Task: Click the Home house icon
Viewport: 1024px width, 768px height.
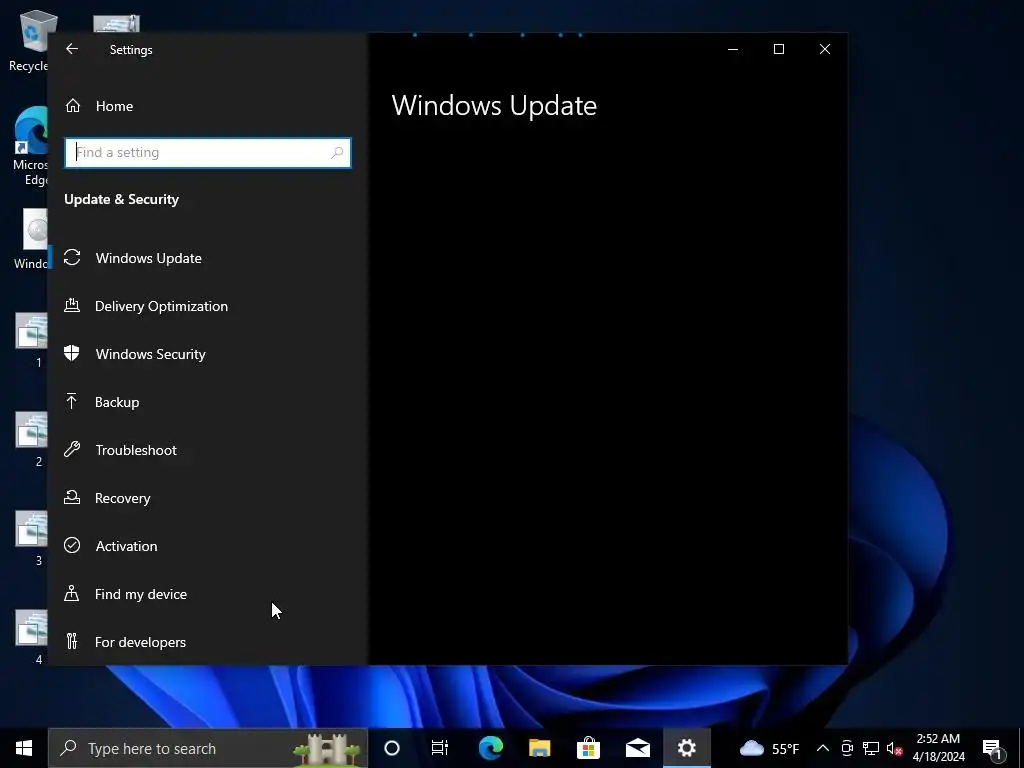Action: 72,105
